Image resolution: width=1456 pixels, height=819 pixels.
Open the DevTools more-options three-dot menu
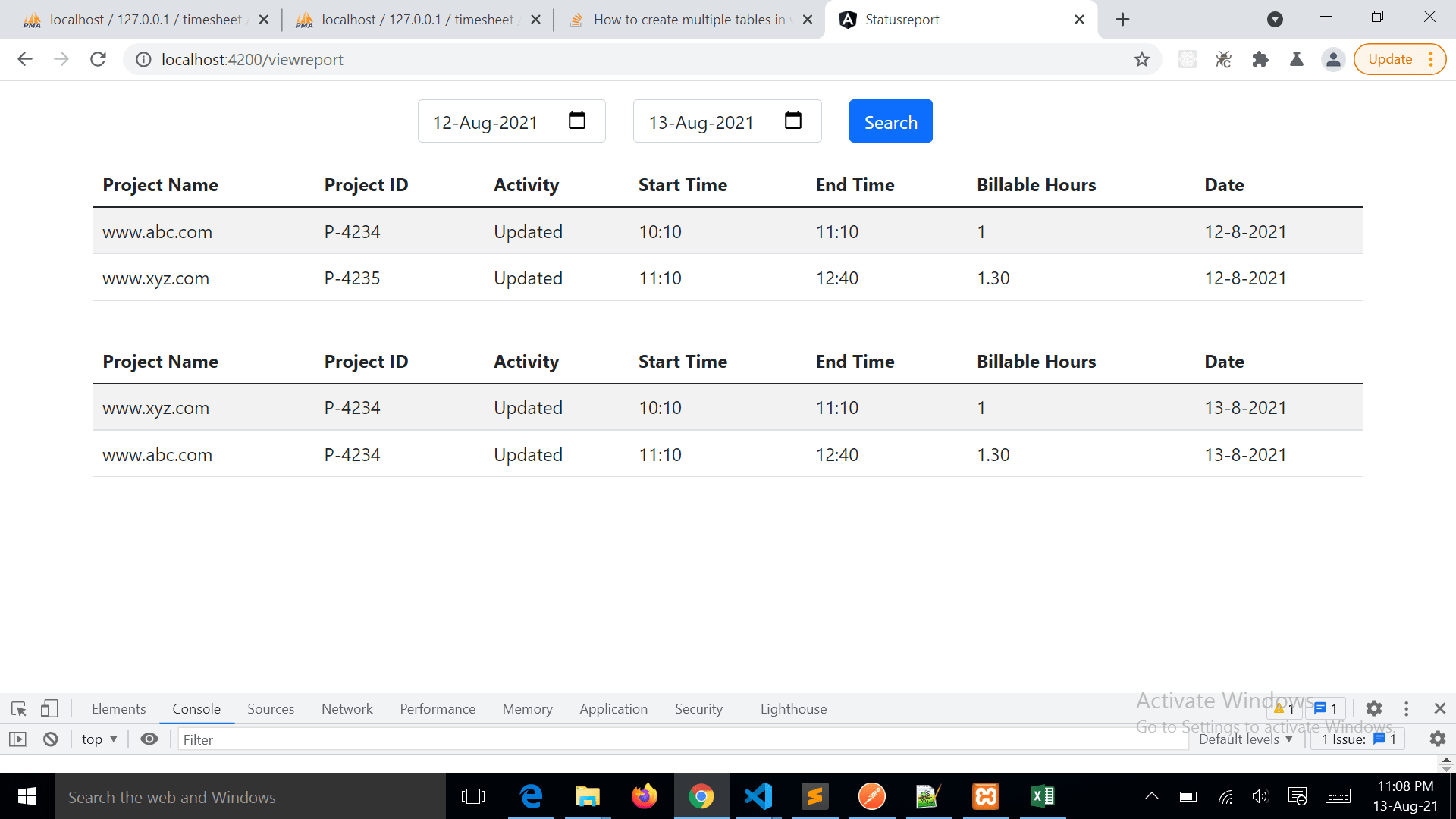click(1407, 708)
